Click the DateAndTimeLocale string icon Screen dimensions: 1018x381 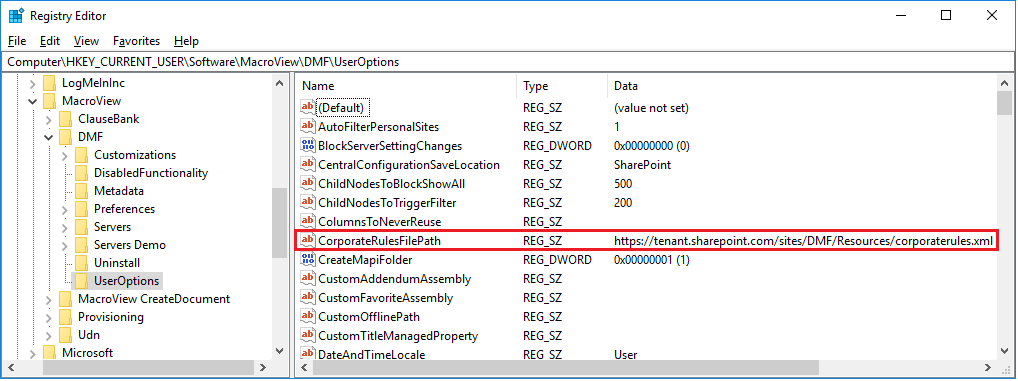pos(307,354)
